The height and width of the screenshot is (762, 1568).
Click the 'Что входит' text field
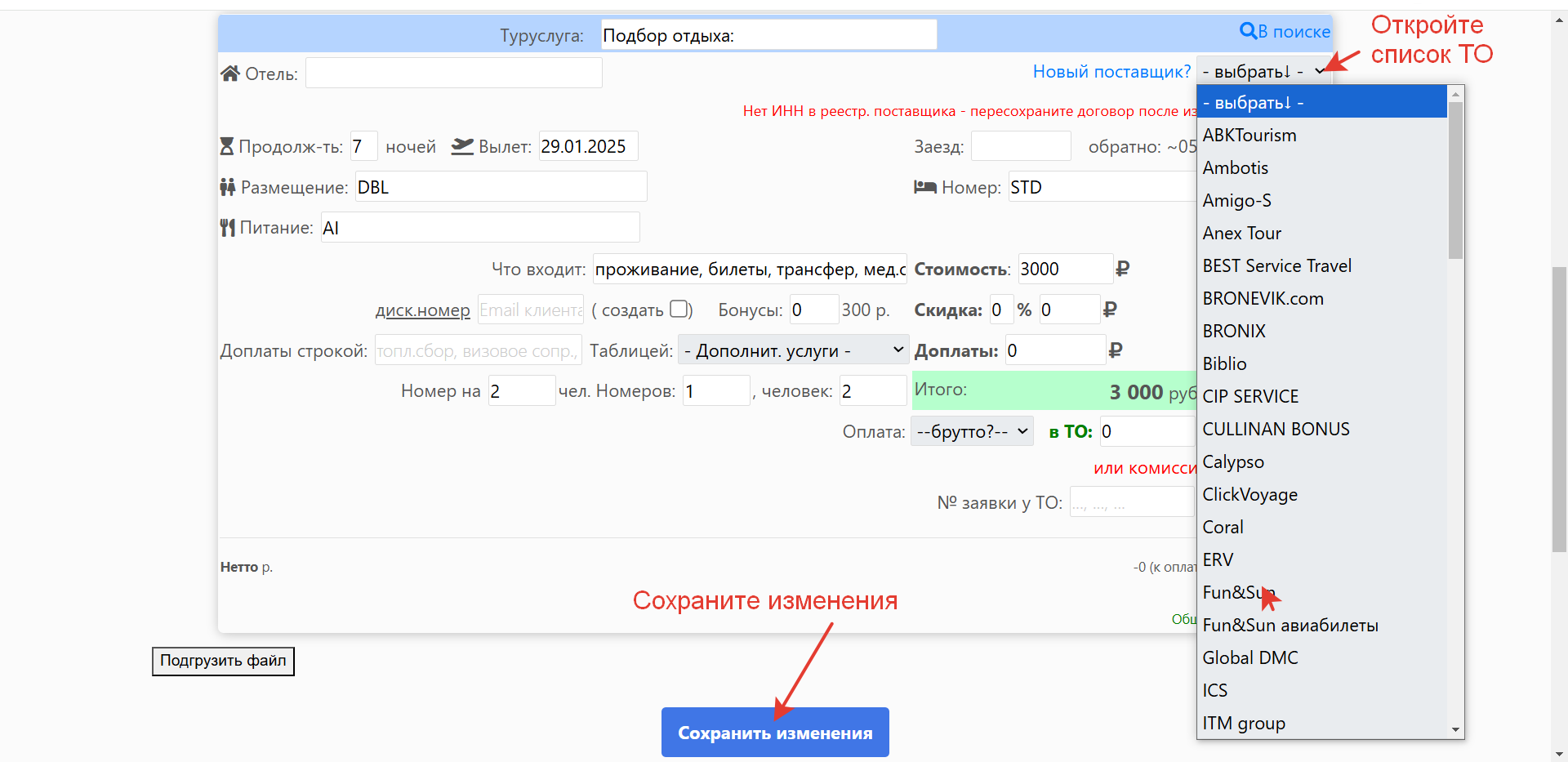click(x=750, y=269)
